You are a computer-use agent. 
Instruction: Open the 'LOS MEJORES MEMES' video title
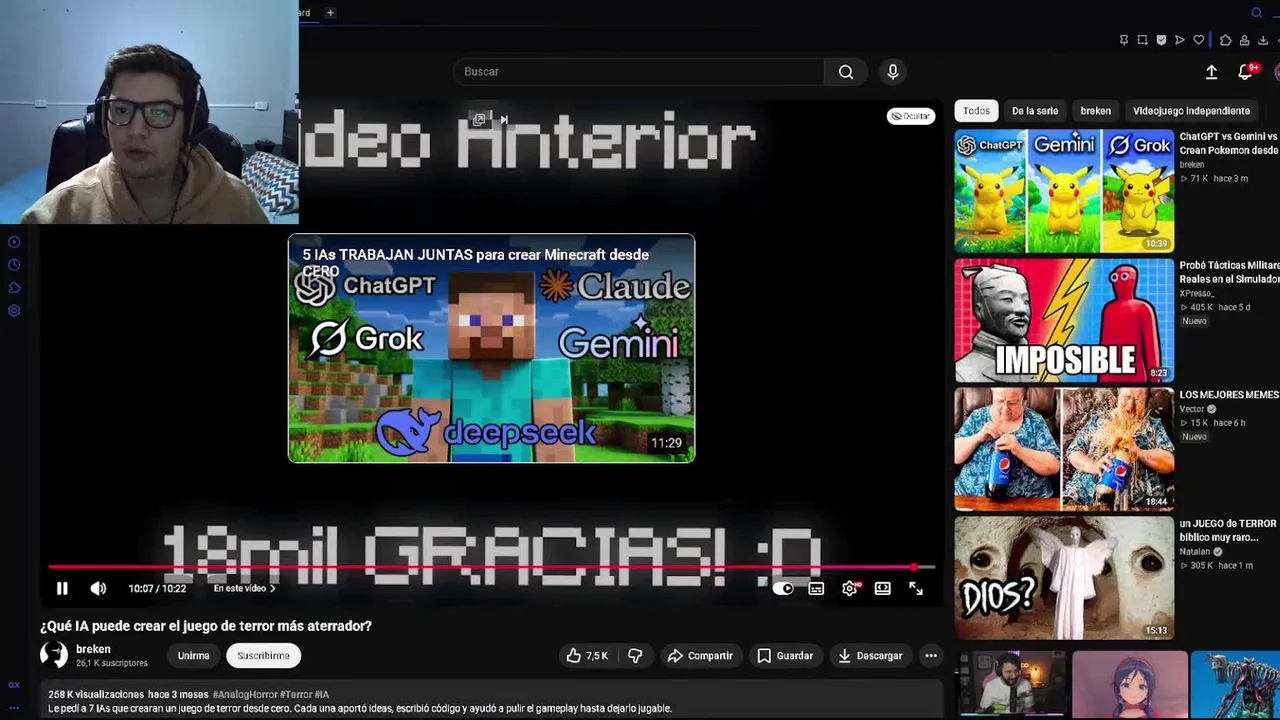tap(1229, 395)
